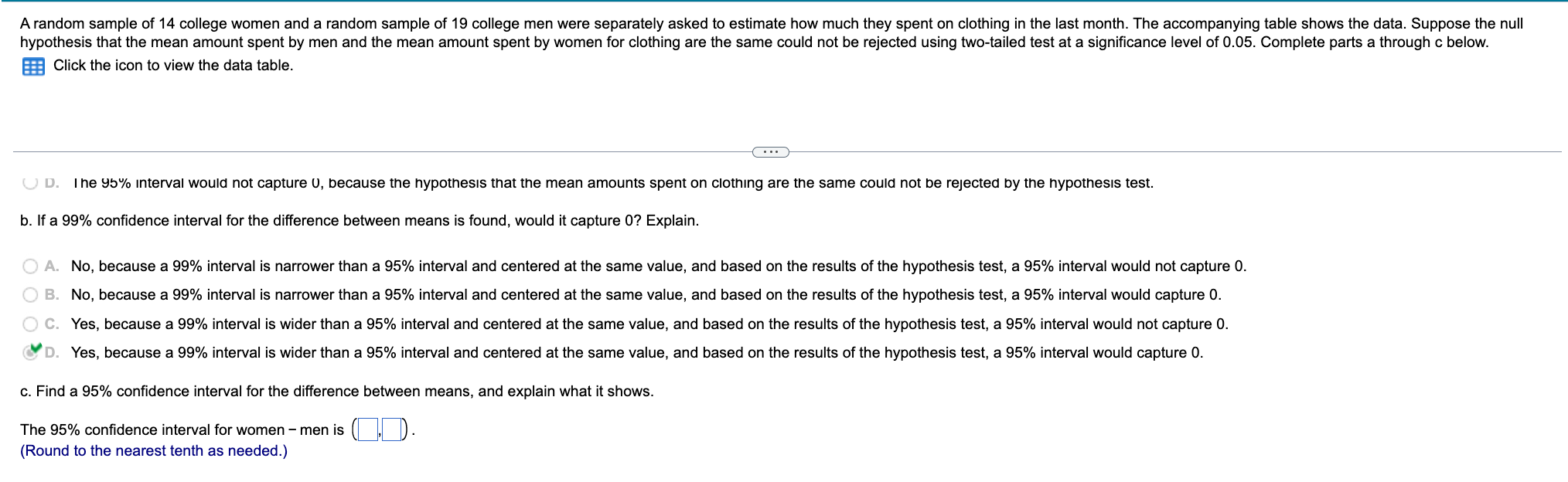
Task: Click the first confidence interval answer box
Action: tap(368, 429)
